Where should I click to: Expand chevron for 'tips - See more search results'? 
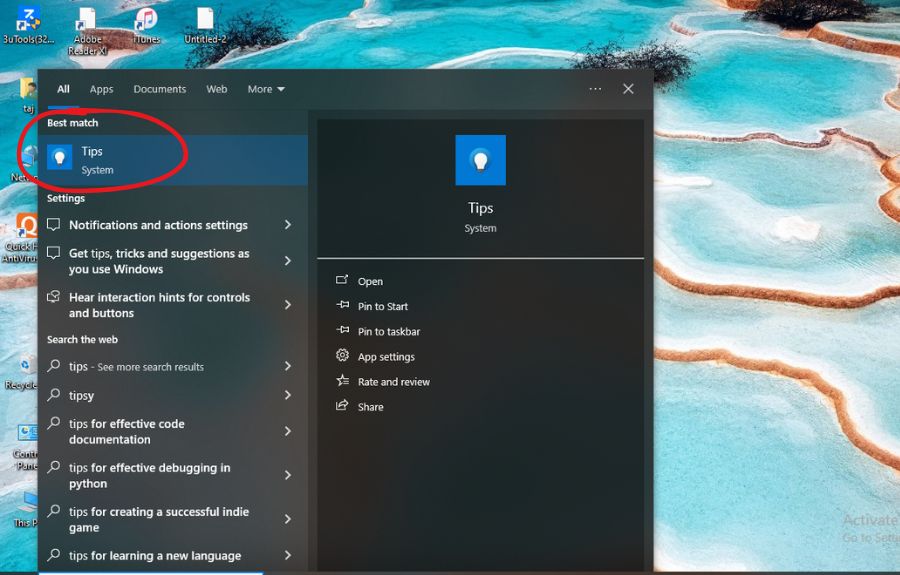pyautogui.click(x=288, y=366)
